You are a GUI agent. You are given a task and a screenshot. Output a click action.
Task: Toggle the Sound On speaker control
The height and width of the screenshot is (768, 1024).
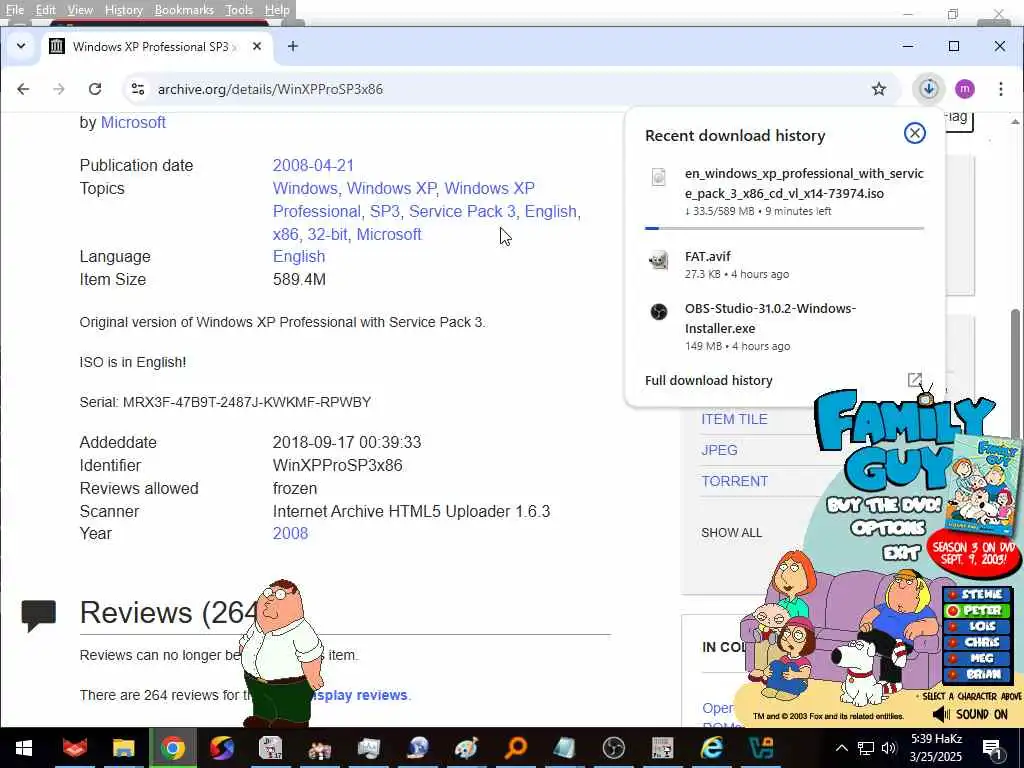[x=970, y=714]
